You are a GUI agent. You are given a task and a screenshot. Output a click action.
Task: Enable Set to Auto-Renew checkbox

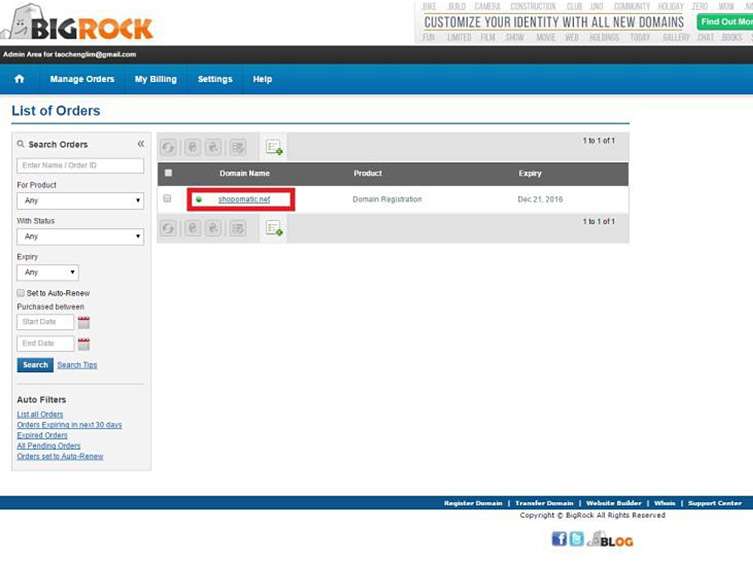tap(21, 293)
